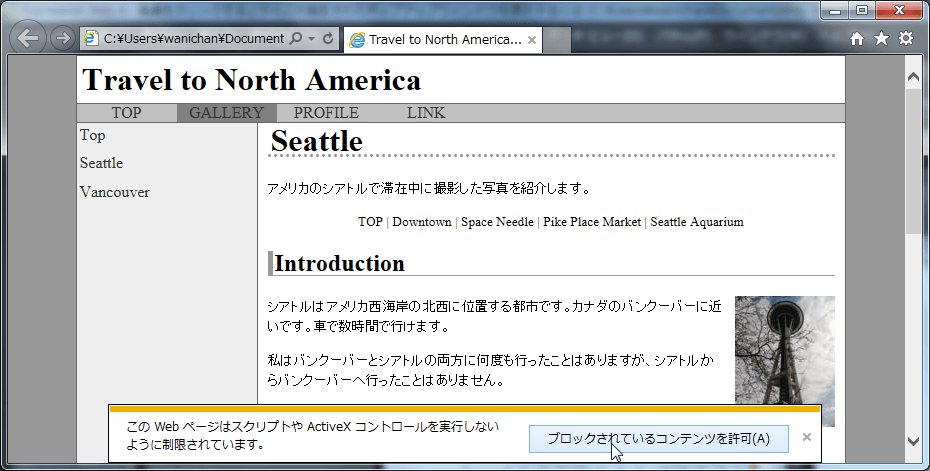Viewport: 930px width, 471px height.
Task: Jump to the Seattle Aquarium link
Action: 697,222
